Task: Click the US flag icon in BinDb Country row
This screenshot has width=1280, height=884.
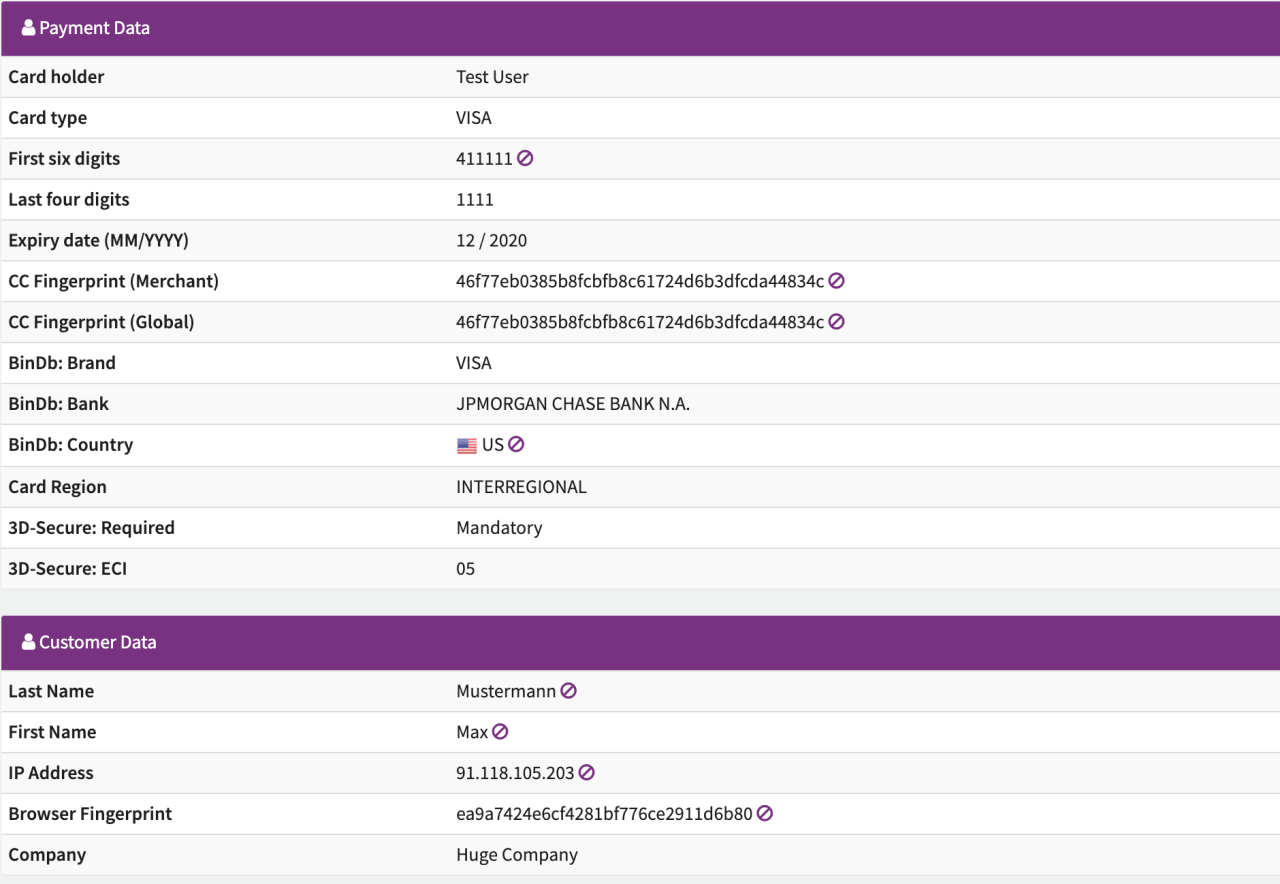Action: [467, 446]
